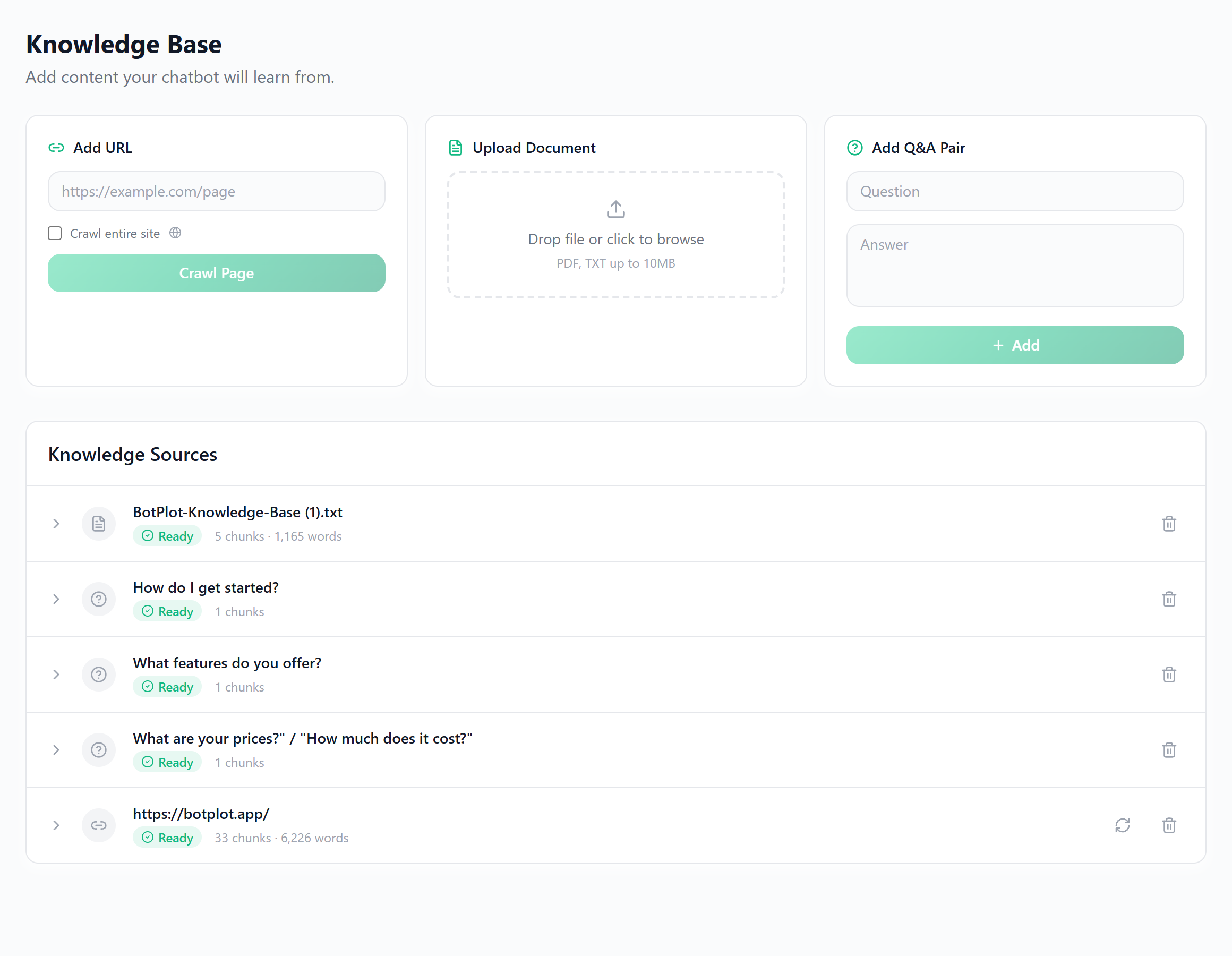Image resolution: width=1232 pixels, height=956 pixels.
Task: Click the upload arrow icon in the drop zone
Action: pos(615,209)
